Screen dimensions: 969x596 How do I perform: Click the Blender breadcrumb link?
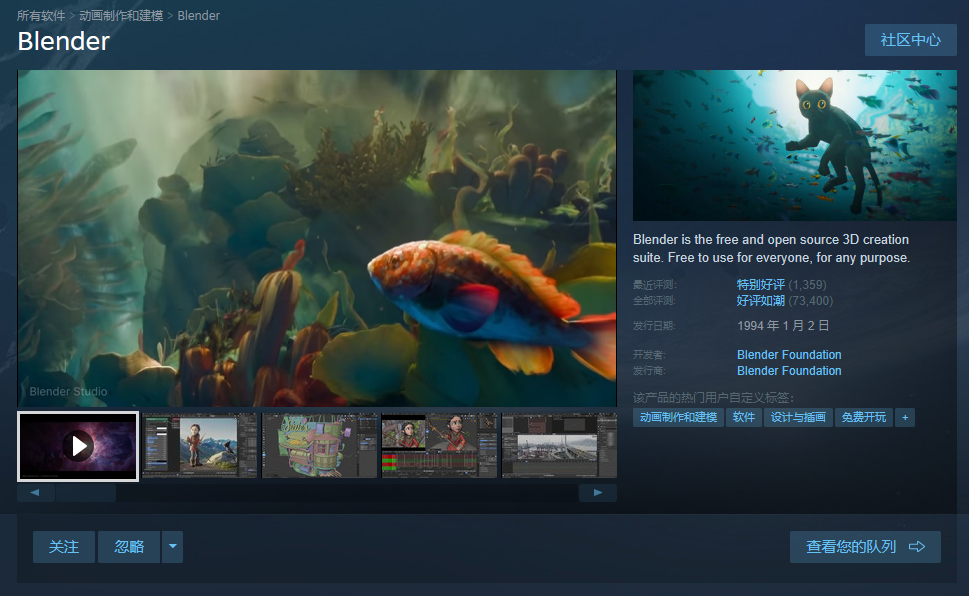[x=198, y=15]
